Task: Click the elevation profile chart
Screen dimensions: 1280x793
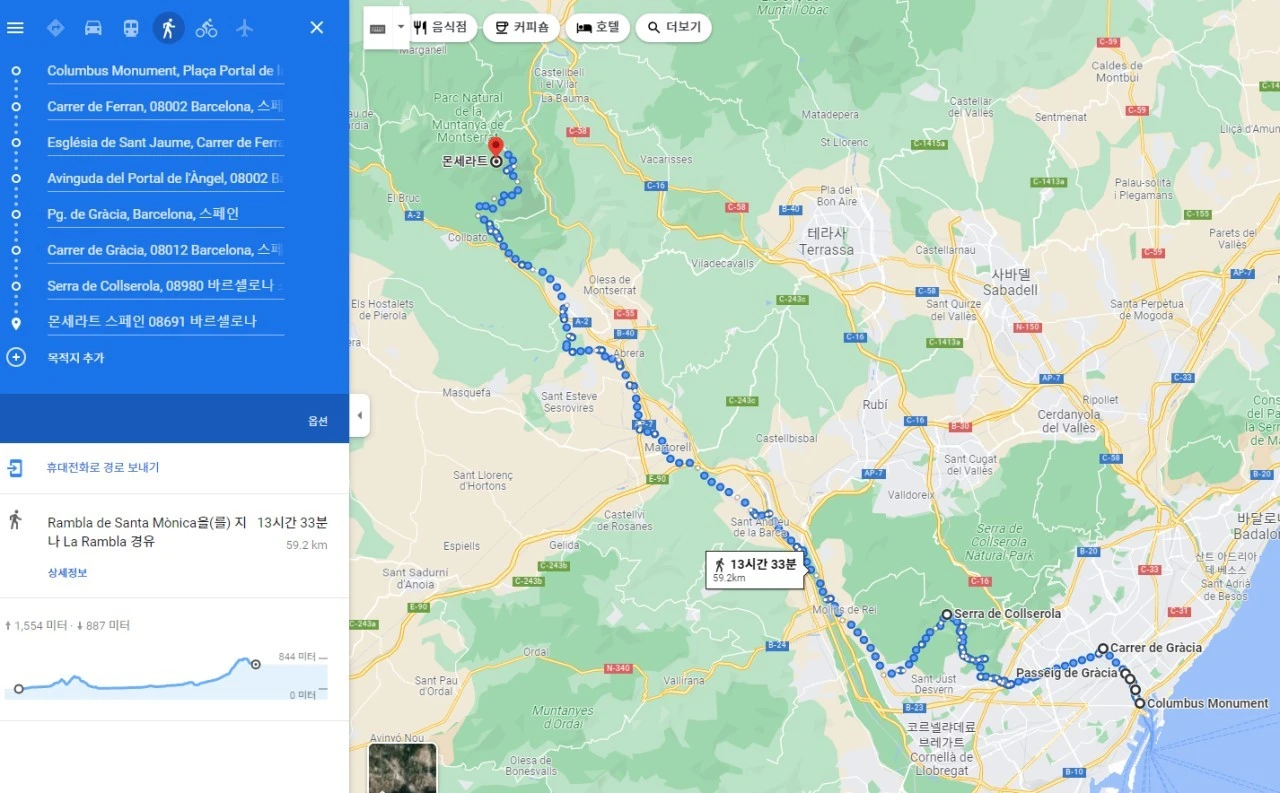Action: coord(166,676)
